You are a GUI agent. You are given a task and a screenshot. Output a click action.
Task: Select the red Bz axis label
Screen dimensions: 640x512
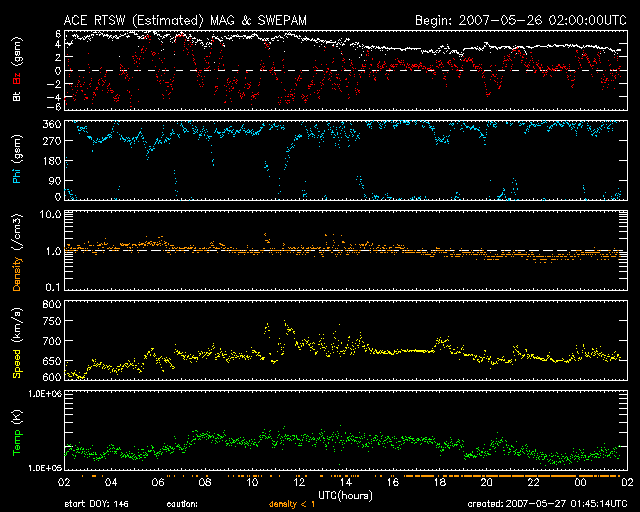click(17, 78)
